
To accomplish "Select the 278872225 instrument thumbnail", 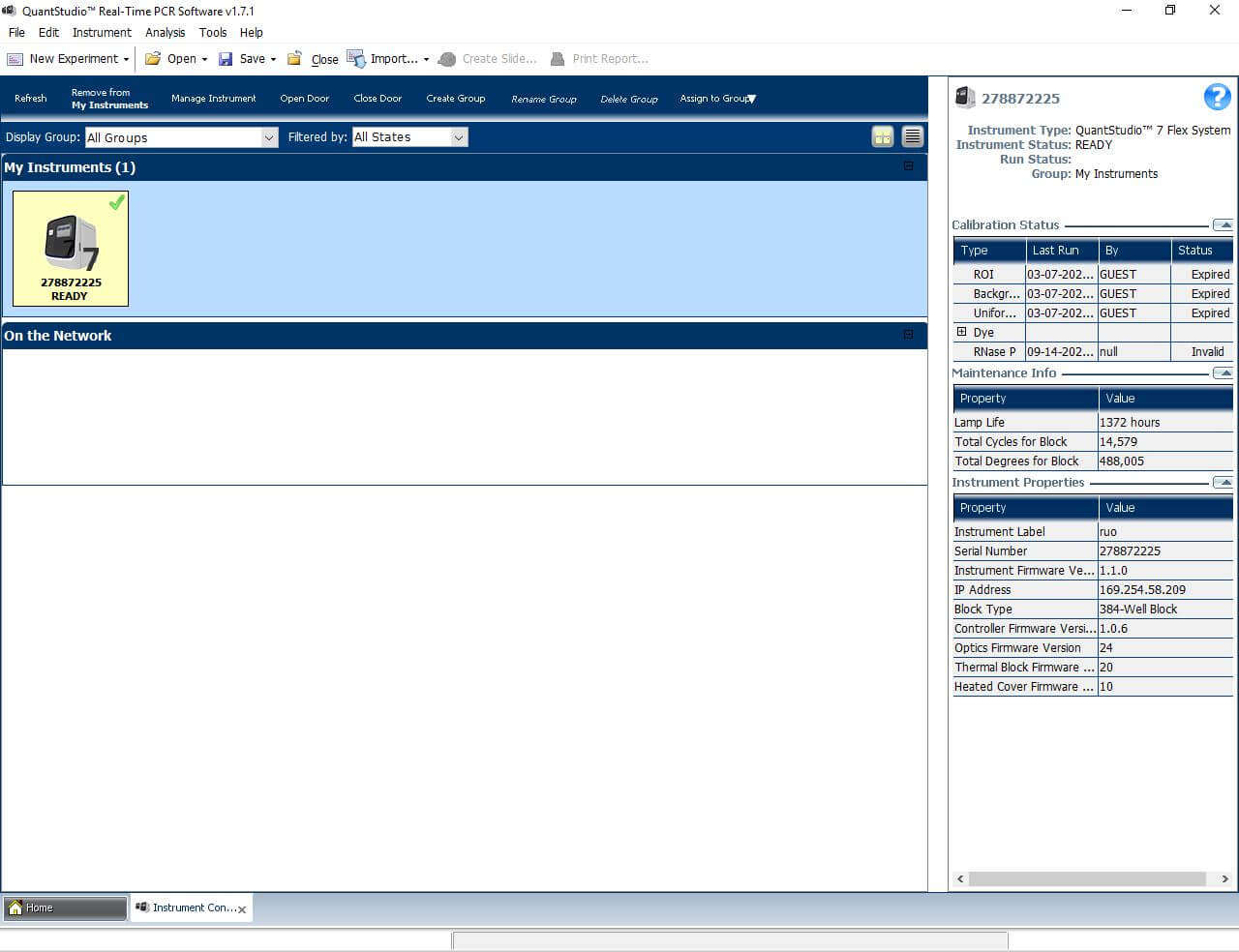I will coord(71,249).
